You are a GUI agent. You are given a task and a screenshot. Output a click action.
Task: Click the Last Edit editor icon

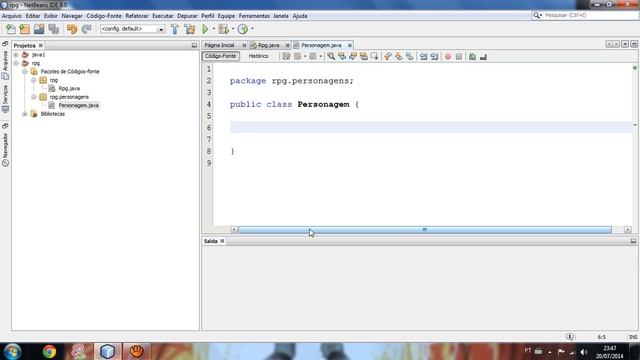[x=286, y=57]
